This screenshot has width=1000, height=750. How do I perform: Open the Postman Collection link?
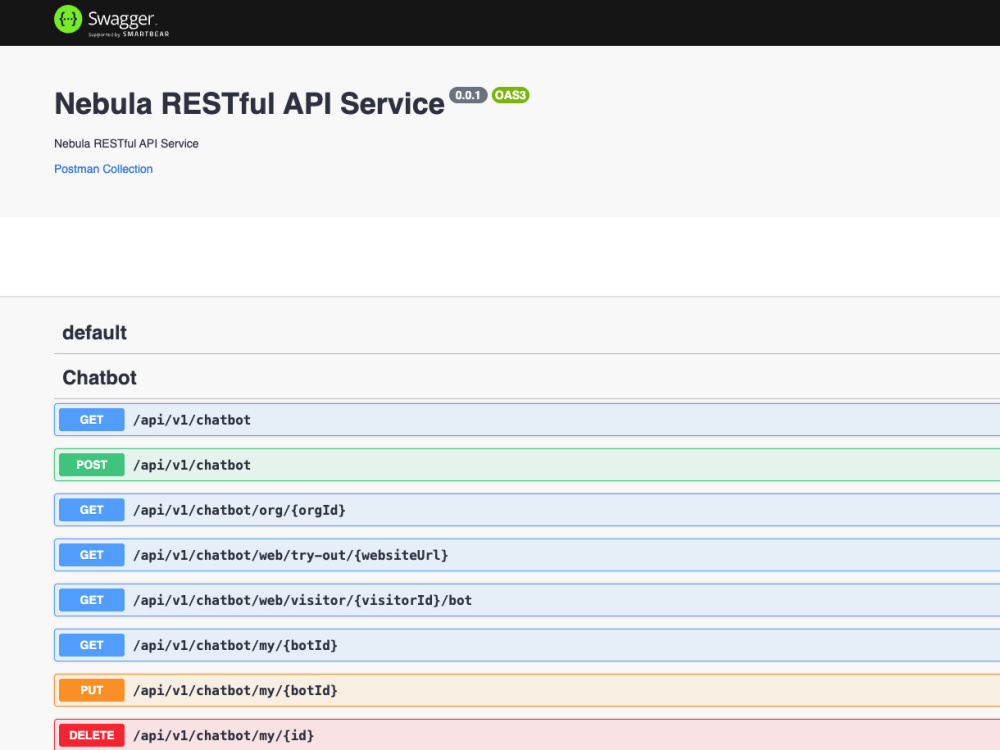click(103, 169)
